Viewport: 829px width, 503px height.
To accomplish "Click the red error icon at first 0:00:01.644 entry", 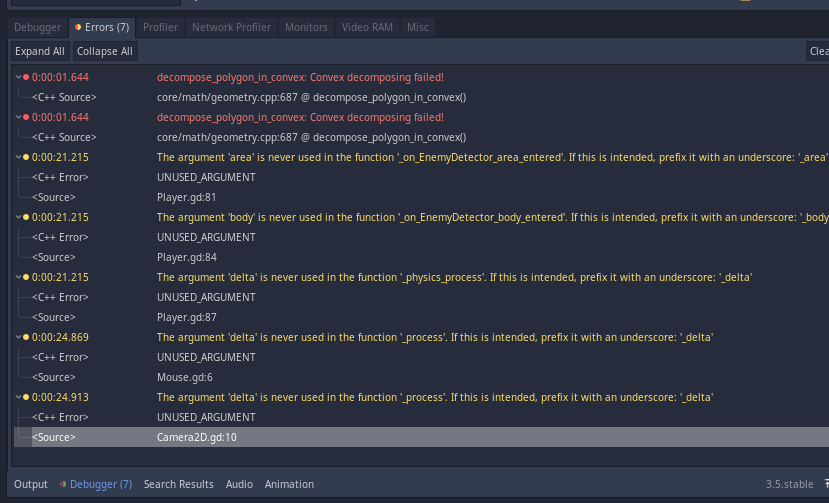I will (x=26, y=77).
